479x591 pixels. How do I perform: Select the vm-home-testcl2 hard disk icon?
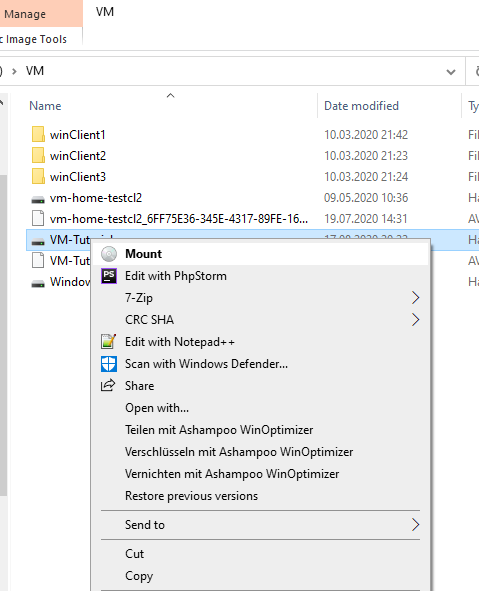(x=38, y=199)
